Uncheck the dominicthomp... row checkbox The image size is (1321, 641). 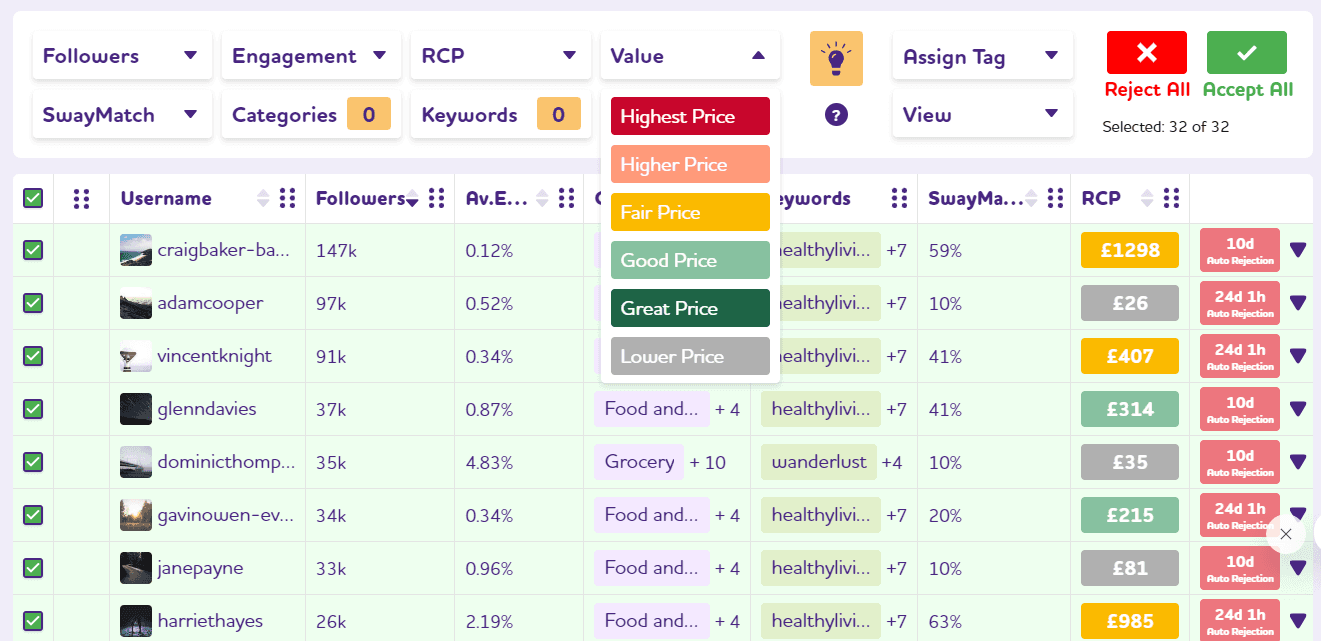[x=33, y=462]
